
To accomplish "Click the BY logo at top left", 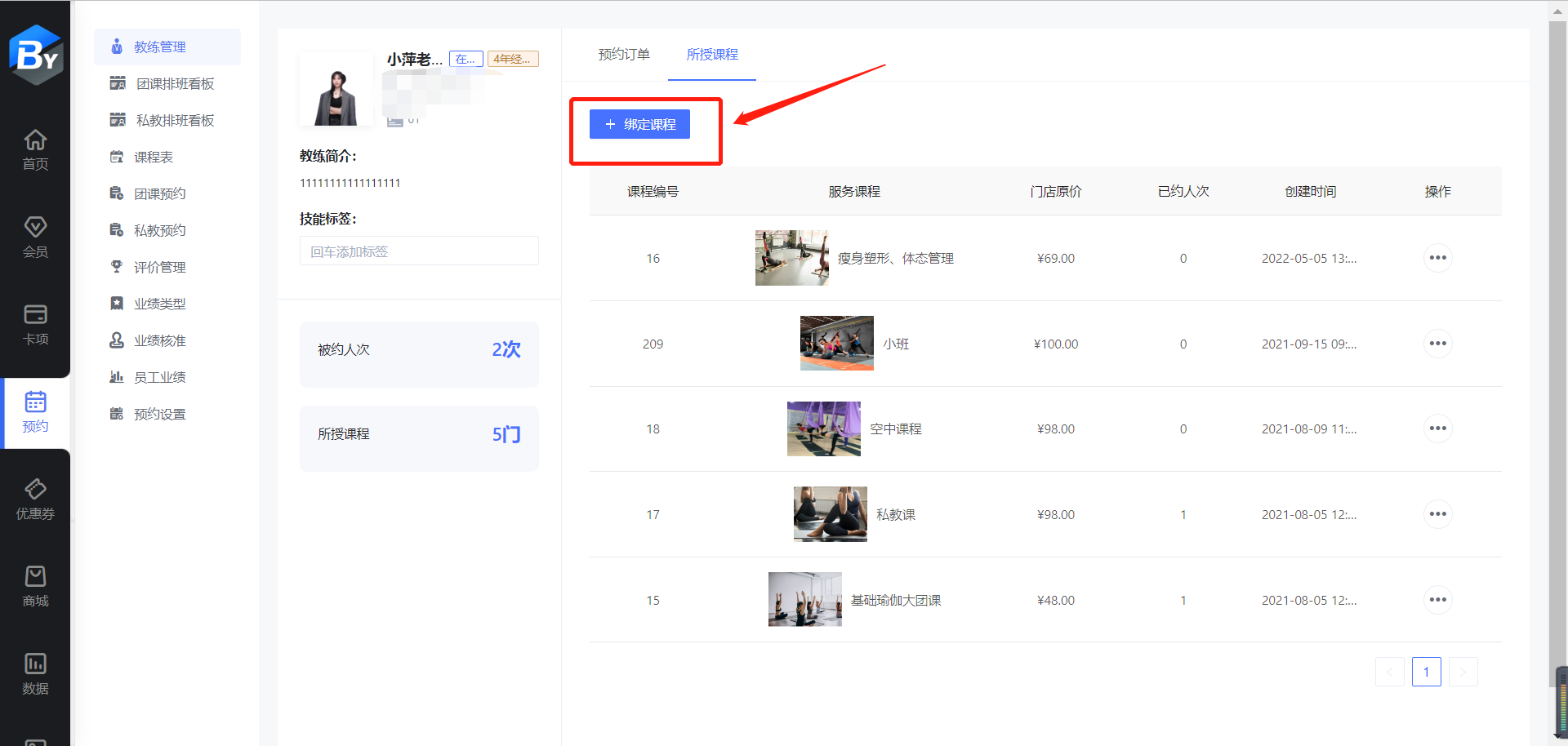I will tap(36, 55).
